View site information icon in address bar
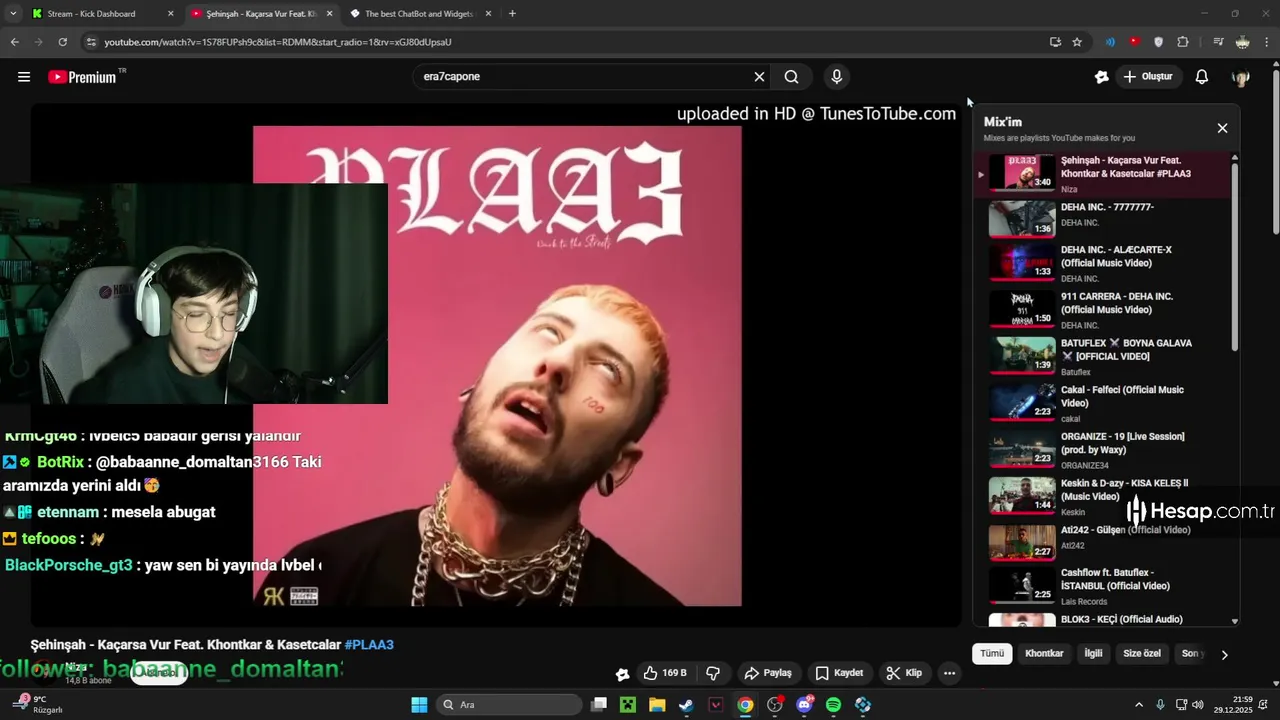Image resolution: width=1280 pixels, height=720 pixels. click(x=91, y=42)
